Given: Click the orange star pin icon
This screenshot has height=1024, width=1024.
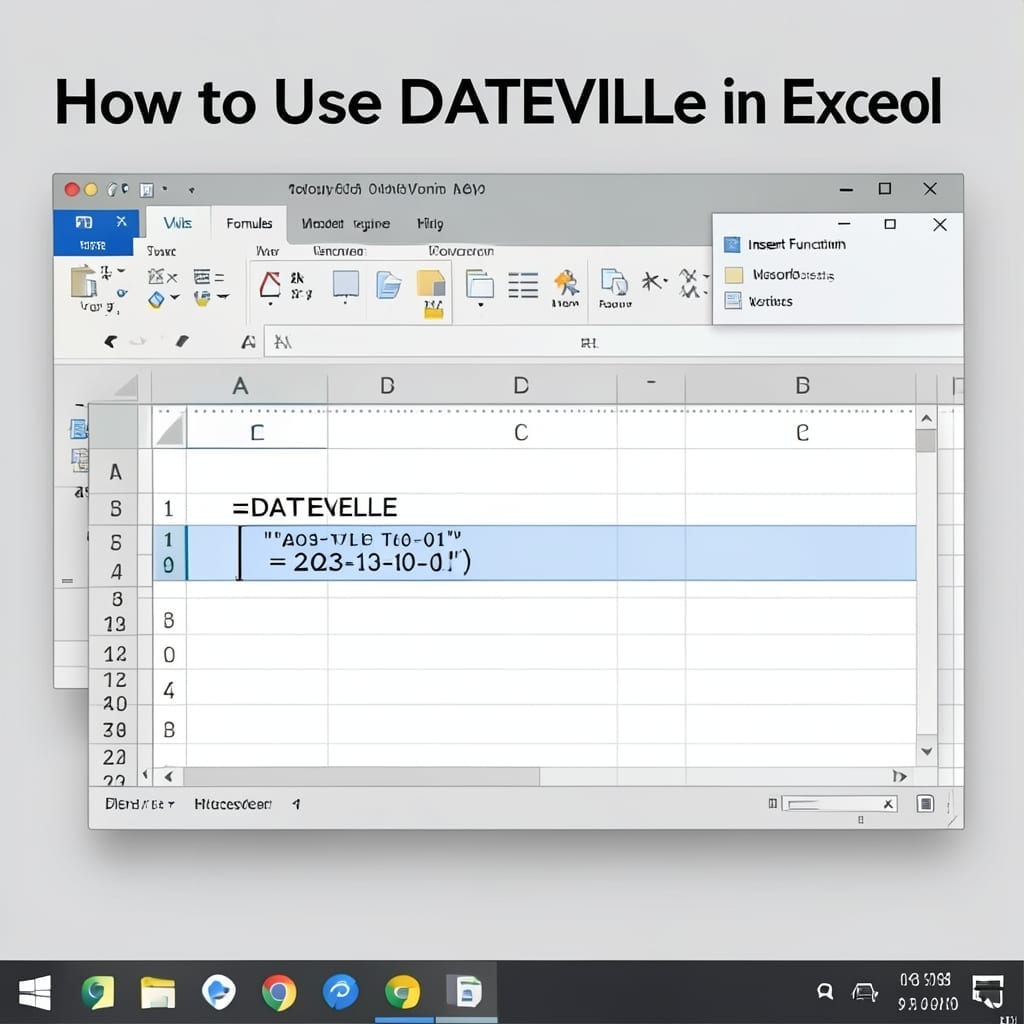Looking at the screenshot, I should click(x=566, y=283).
